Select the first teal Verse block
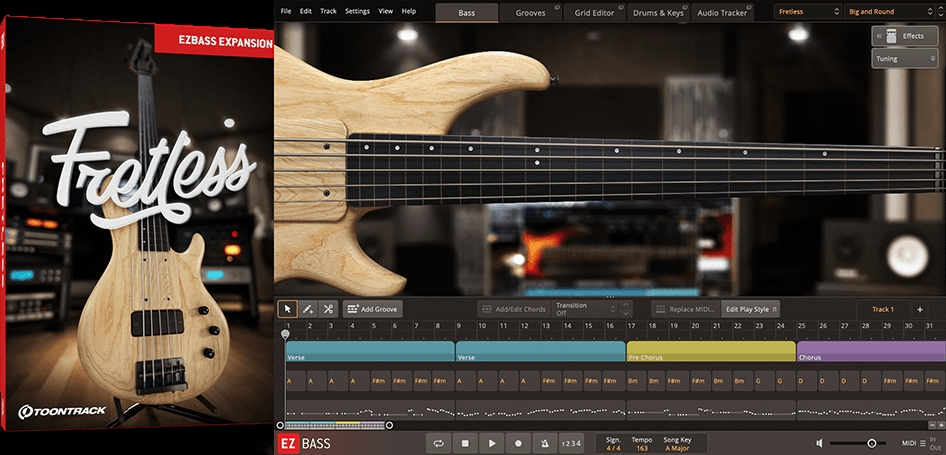Image resolution: width=946 pixels, height=455 pixels. [370, 351]
